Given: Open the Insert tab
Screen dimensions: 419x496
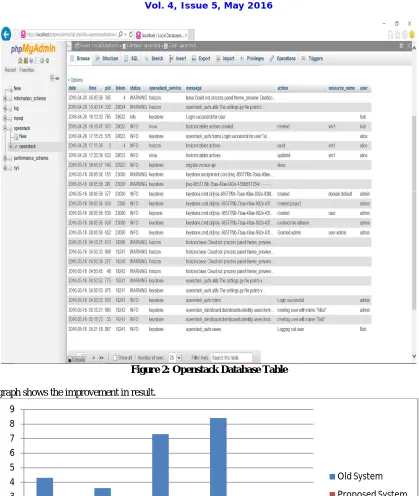Looking at the screenshot, I should (177, 58).
